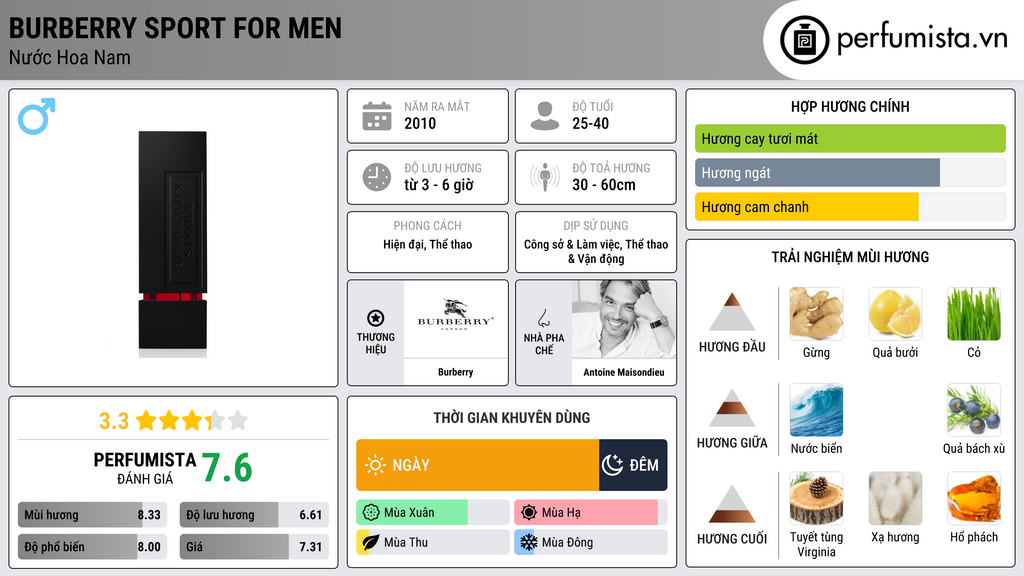Select the Ngày daytime bar segment

pos(477,465)
